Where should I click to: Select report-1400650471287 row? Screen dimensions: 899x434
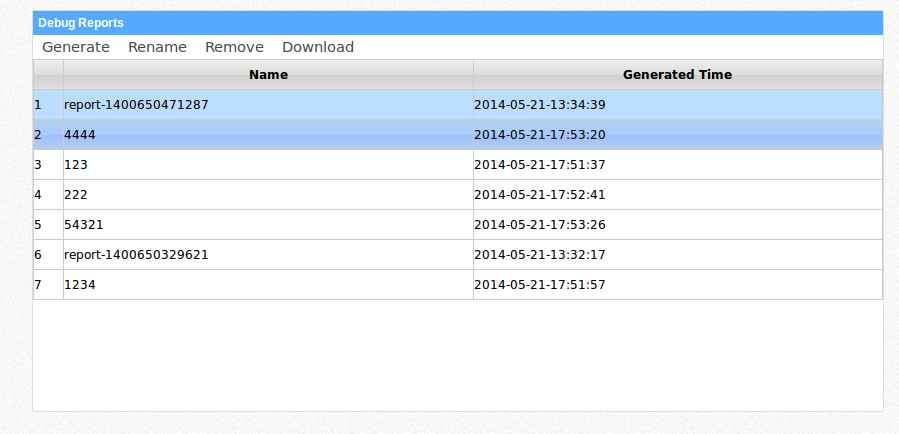pos(136,105)
